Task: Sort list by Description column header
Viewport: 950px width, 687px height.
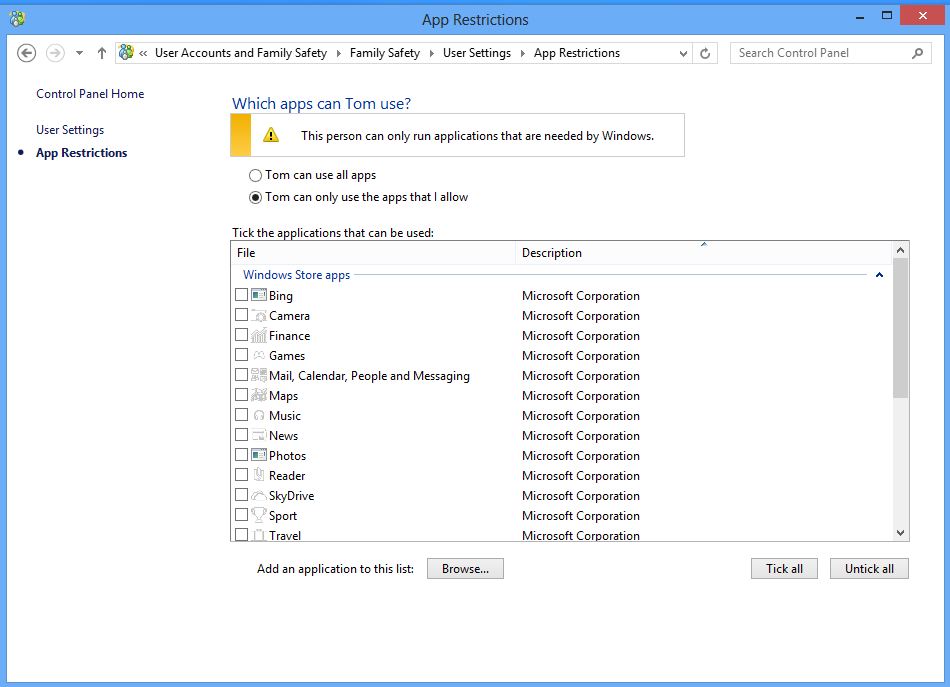Action: [703, 253]
